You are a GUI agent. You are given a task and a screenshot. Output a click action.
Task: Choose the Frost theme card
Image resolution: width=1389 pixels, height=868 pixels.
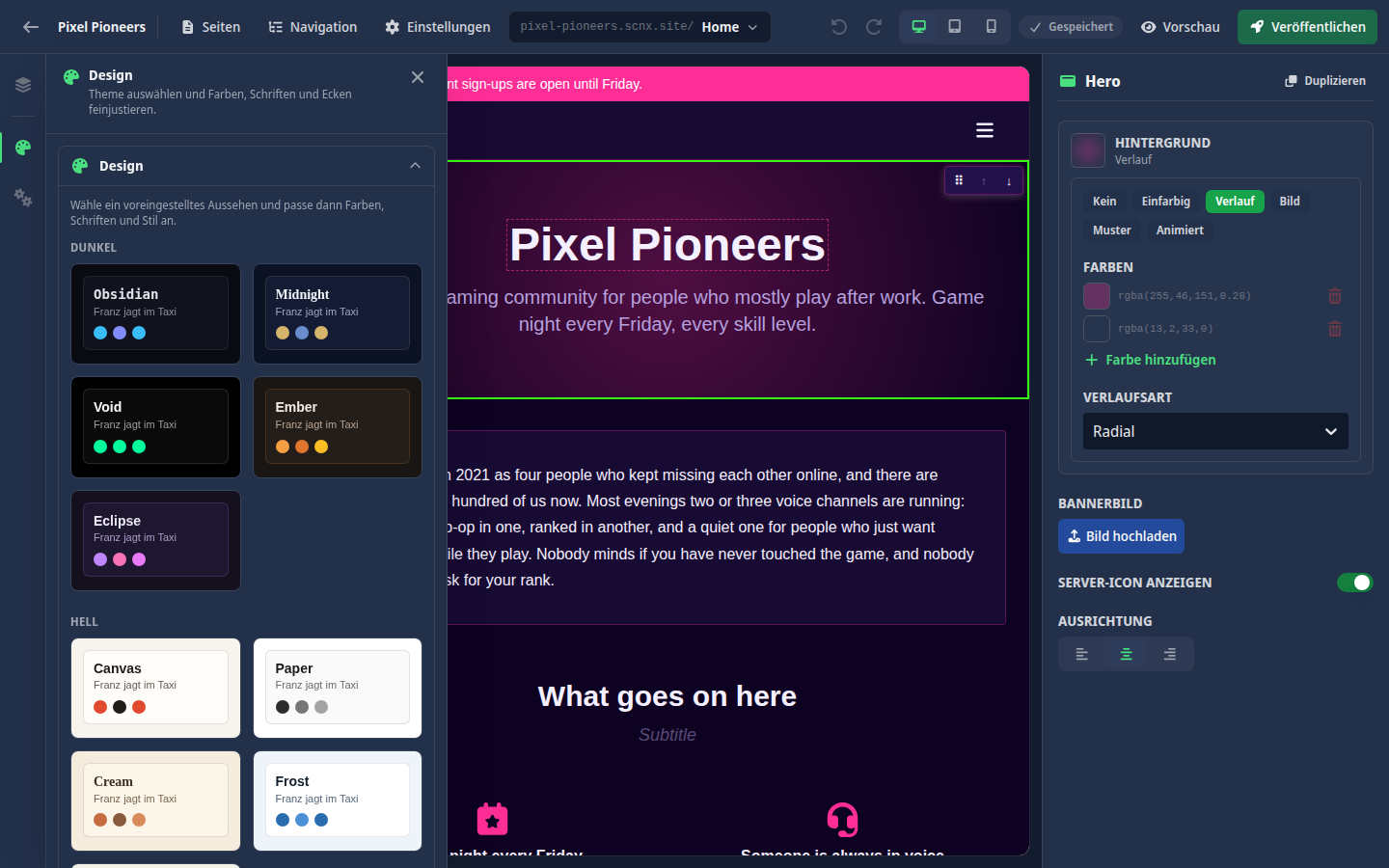(x=338, y=800)
